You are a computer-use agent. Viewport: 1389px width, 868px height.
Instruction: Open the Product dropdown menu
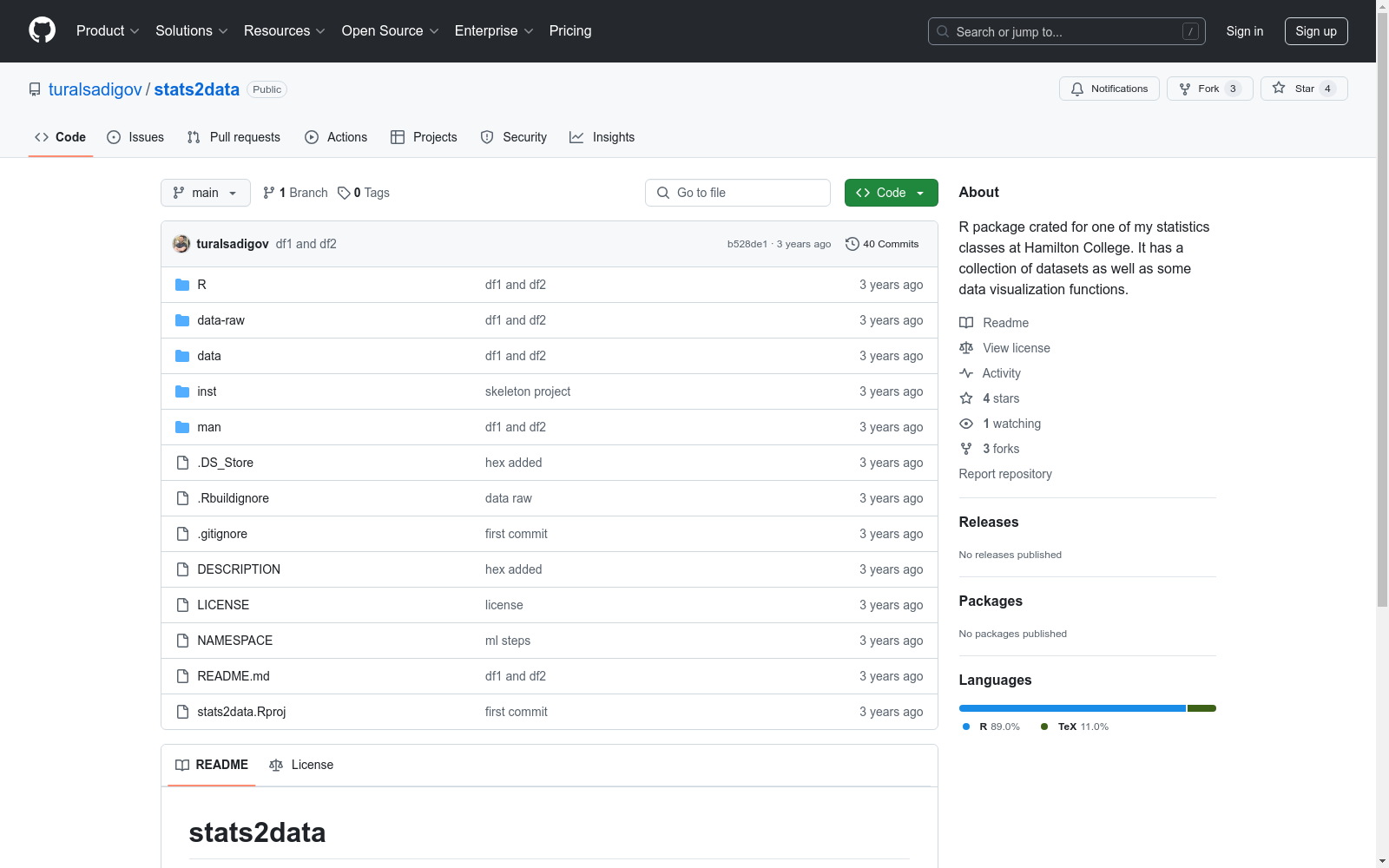point(108,30)
